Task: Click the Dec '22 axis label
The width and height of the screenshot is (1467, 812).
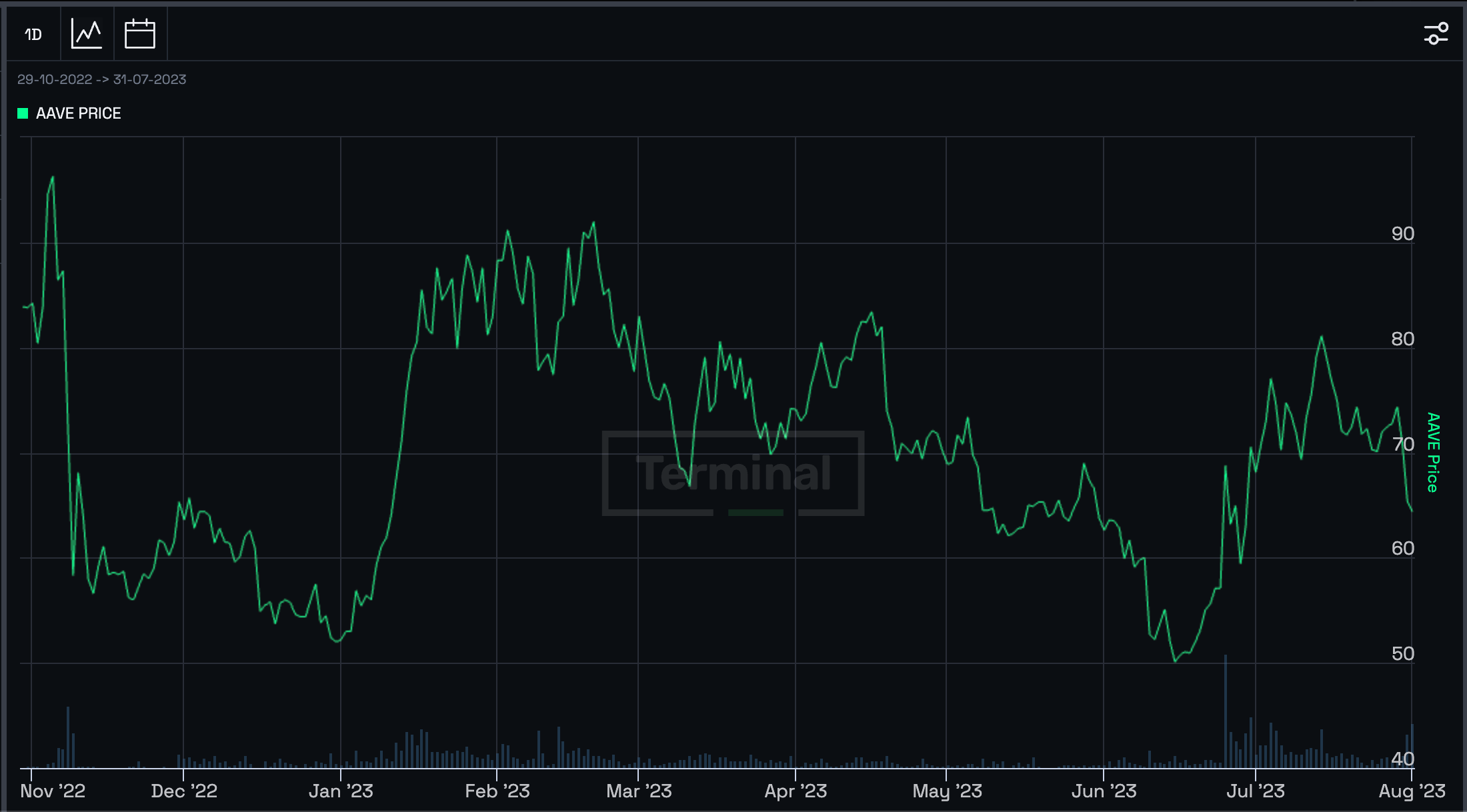Action: tap(184, 791)
